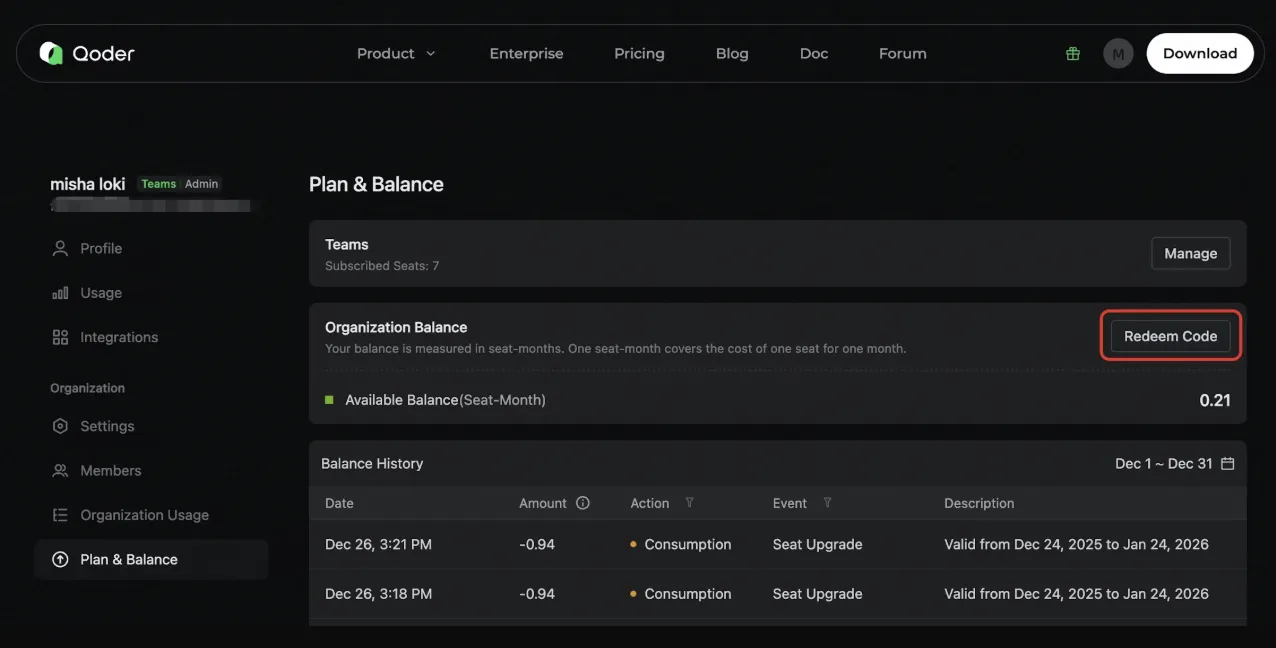
Task: Click Seat Upgrade in the 3:21 PM row
Action: pos(817,544)
